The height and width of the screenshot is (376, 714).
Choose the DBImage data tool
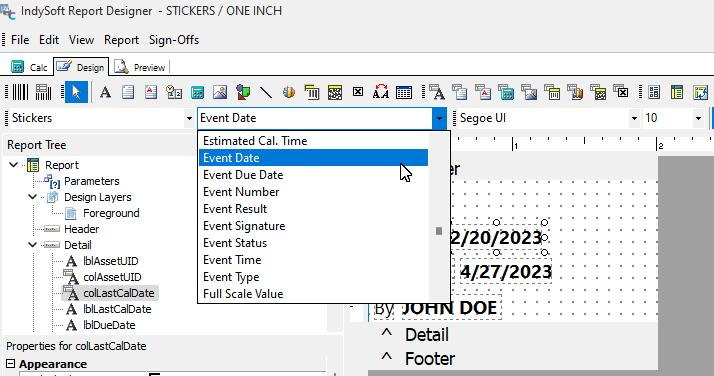(x=529, y=92)
